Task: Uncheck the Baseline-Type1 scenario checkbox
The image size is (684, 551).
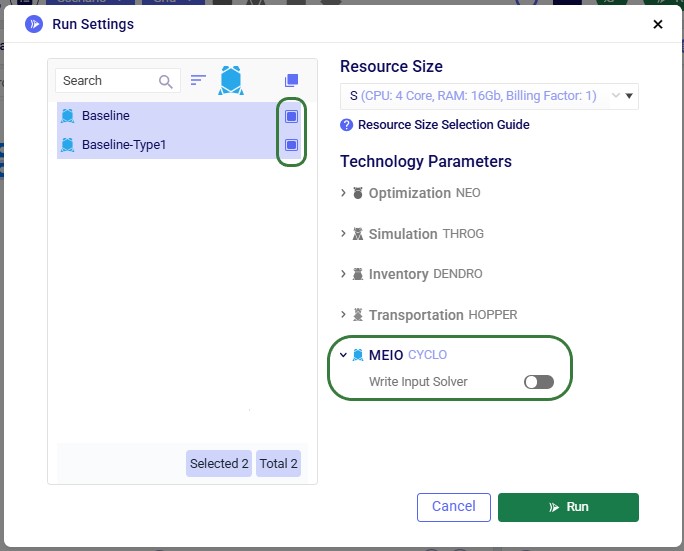Action: tap(291, 145)
